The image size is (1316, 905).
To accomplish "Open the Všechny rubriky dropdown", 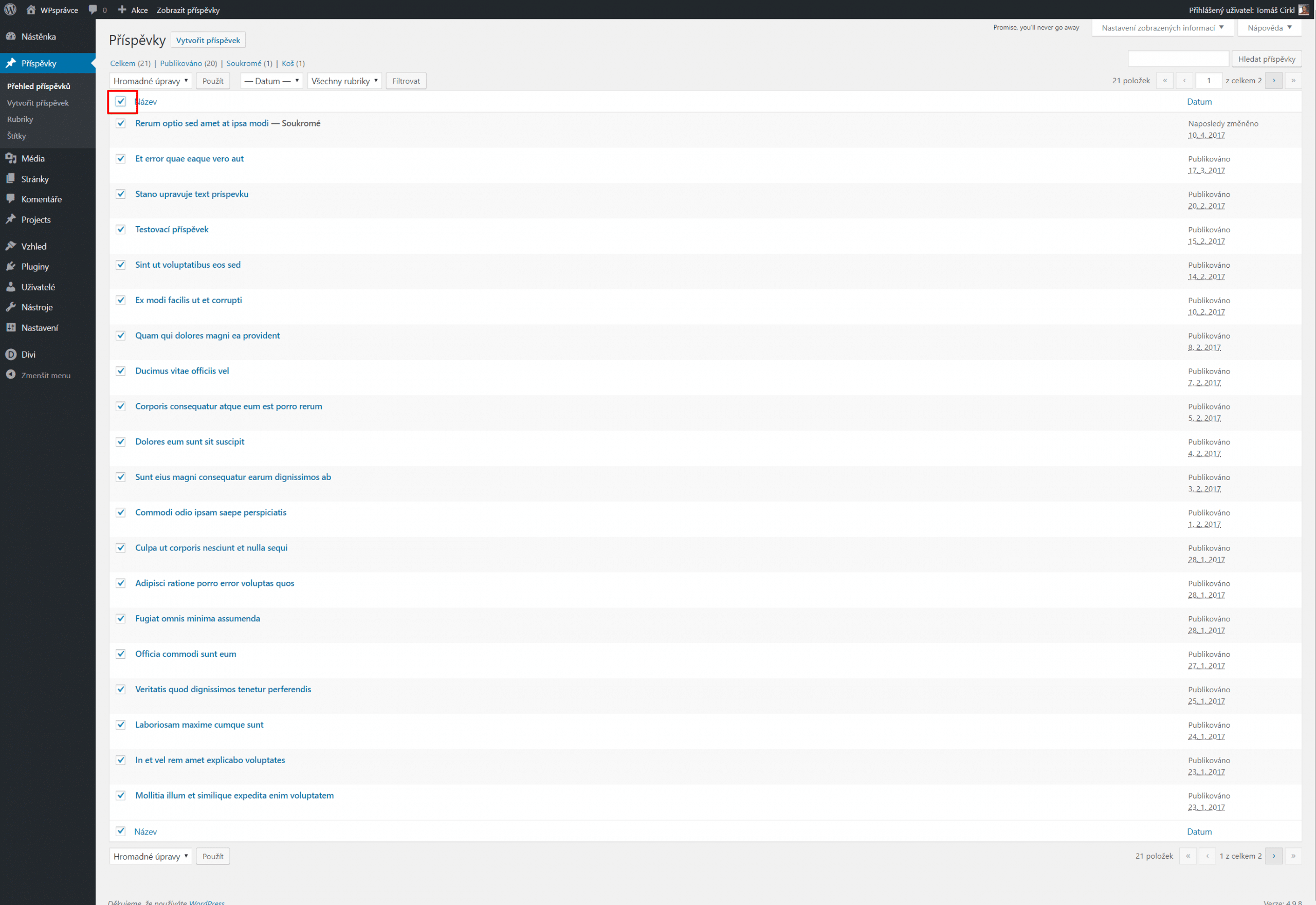I will (344, 81).
